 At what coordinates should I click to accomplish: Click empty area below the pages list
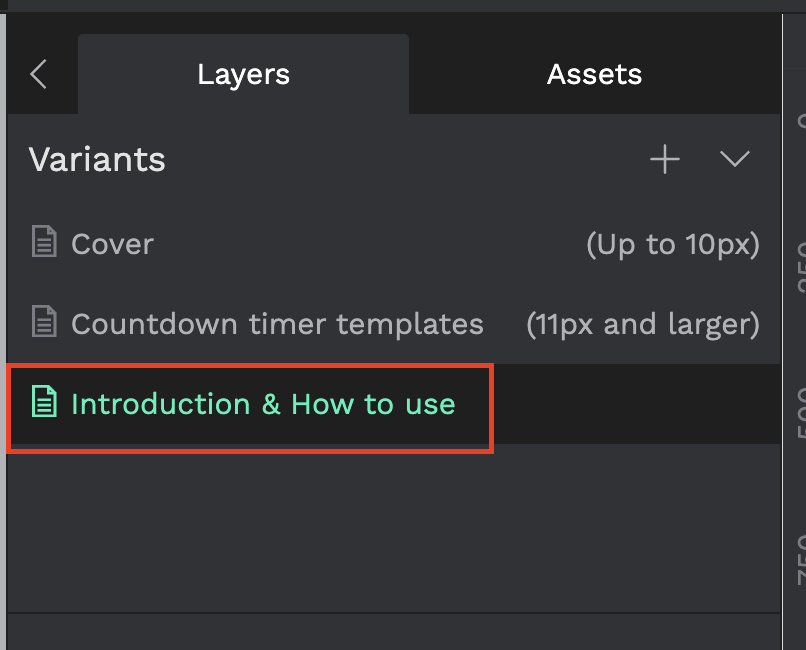point(394,528)
